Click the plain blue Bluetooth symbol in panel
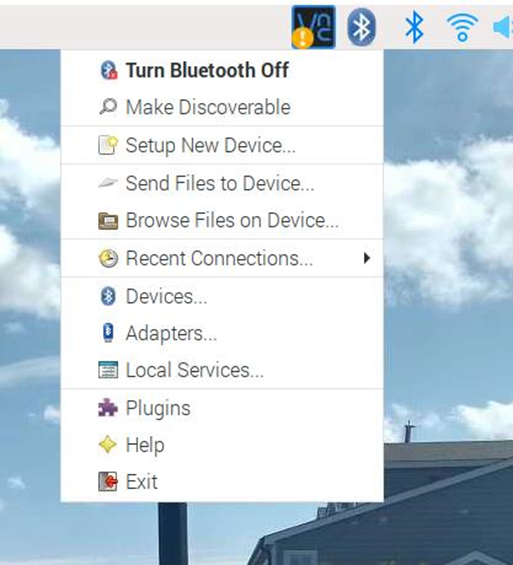This screenshot has width=513, height=565. (x=414, y=27)
